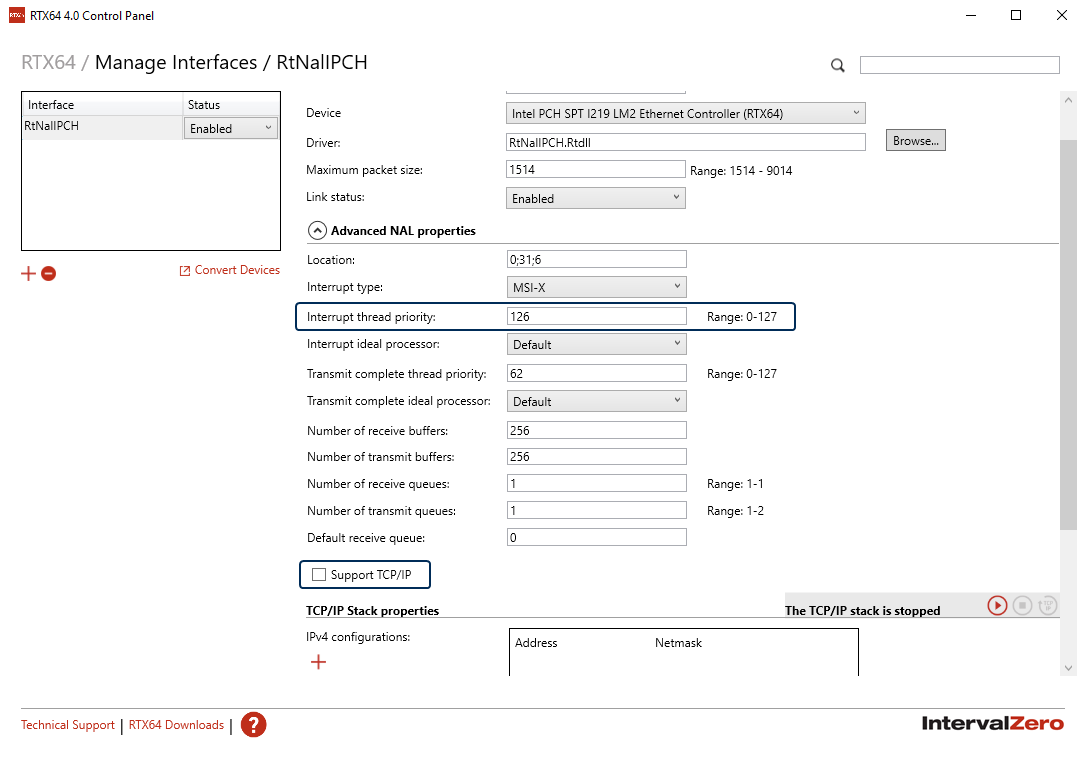Click the Convert Devices external link icon
The height and width of the screenshot is (761, 1086).
click(185, 271)
